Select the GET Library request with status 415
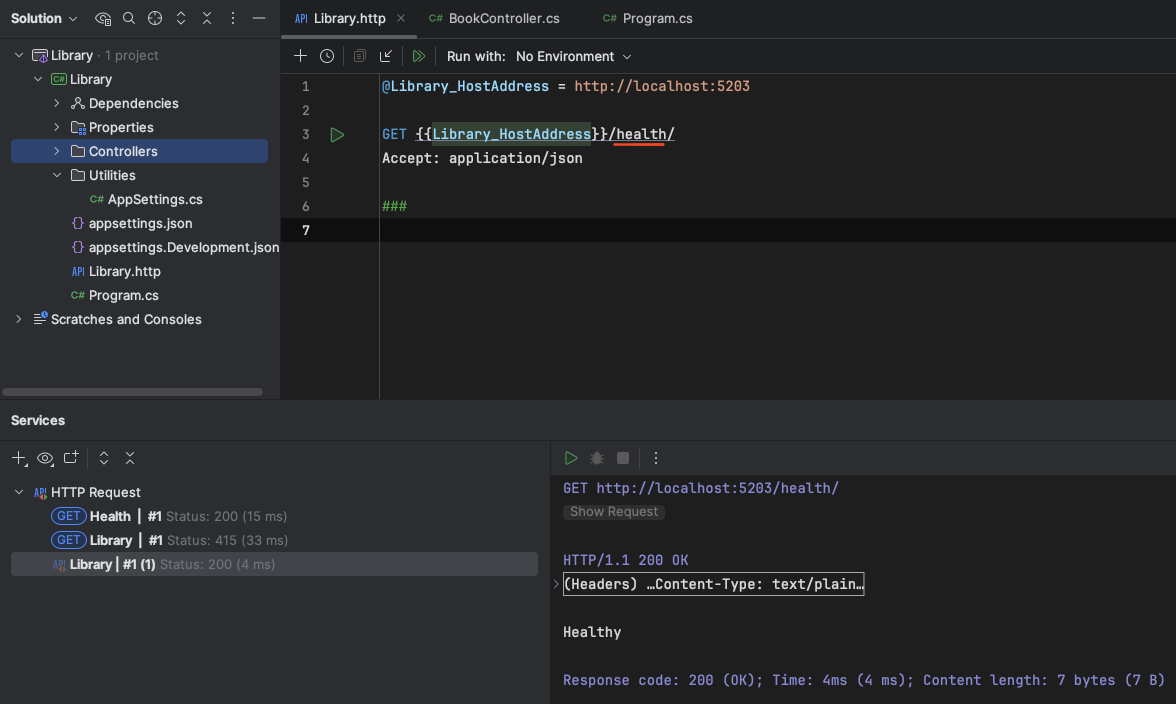This screenshot has height=704, width=1176. click(170, 540)
